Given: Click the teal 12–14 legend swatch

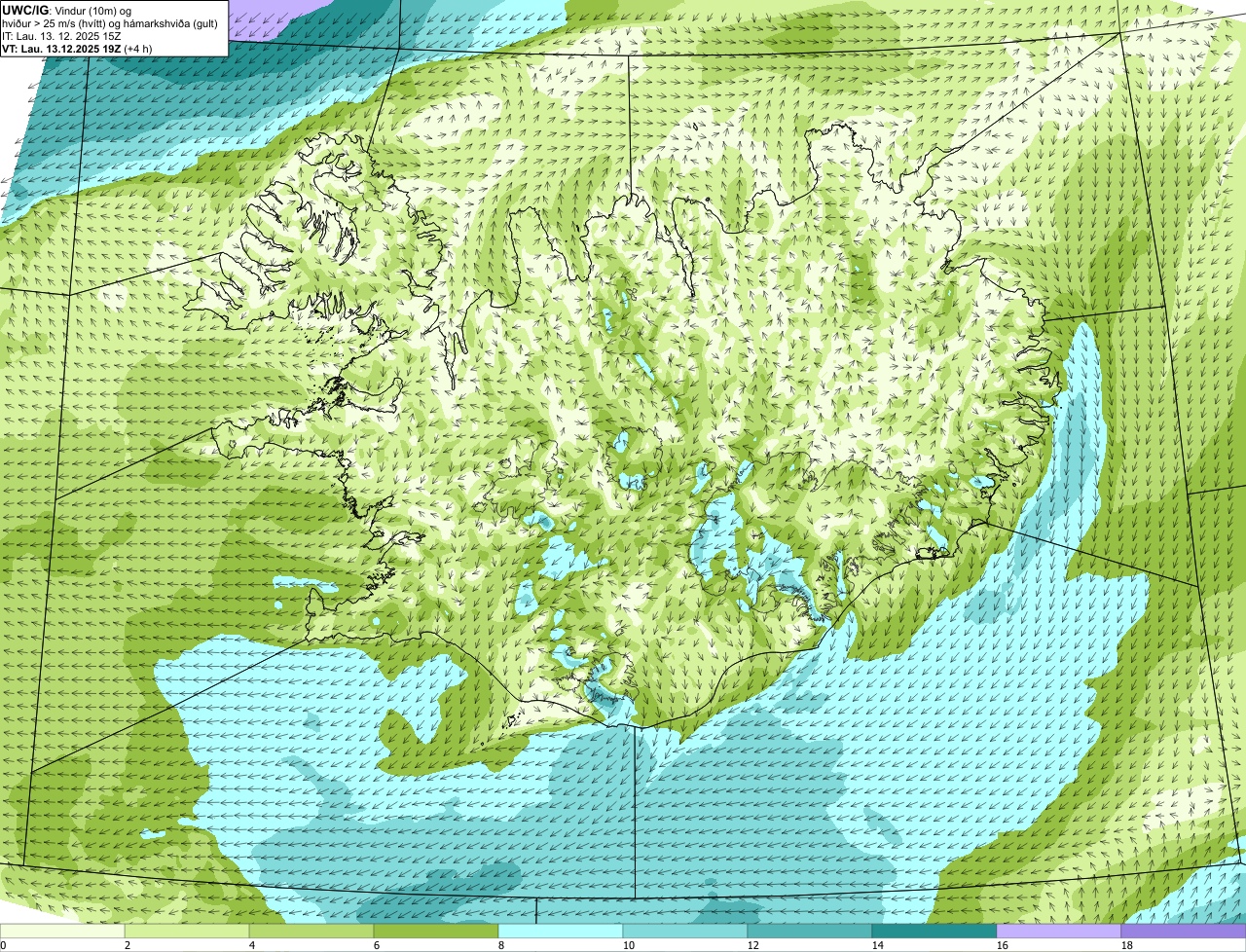Looking at the screenshot, I should point(810,932).
